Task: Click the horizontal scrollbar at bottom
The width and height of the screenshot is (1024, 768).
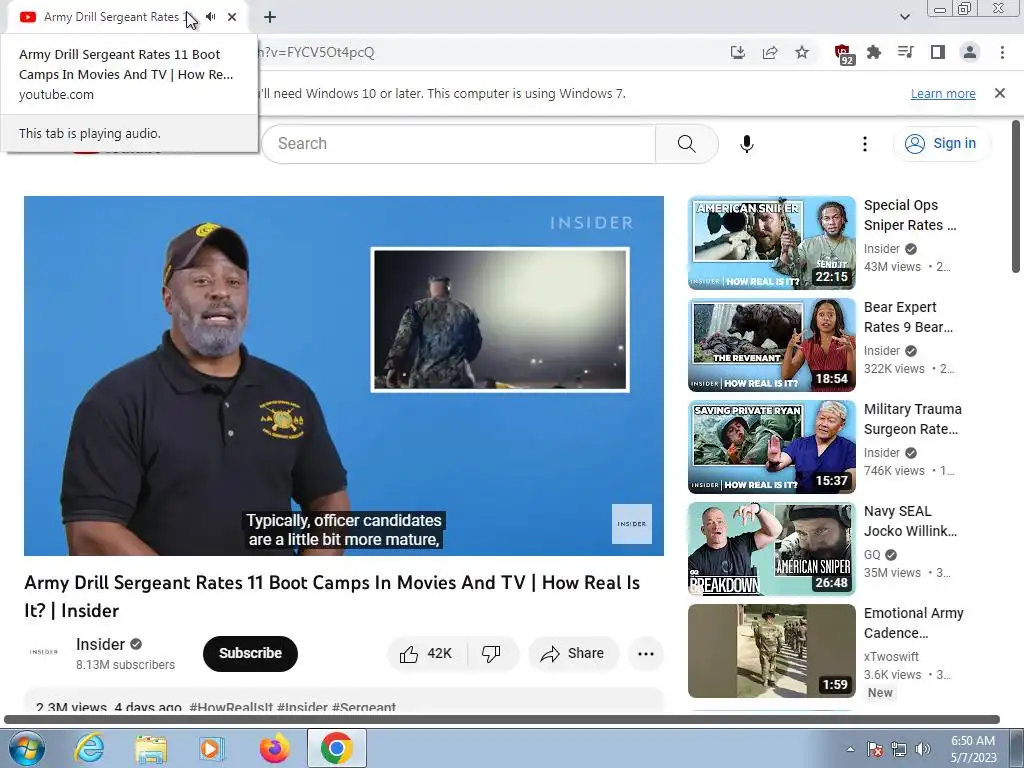Action: (502, 720)
